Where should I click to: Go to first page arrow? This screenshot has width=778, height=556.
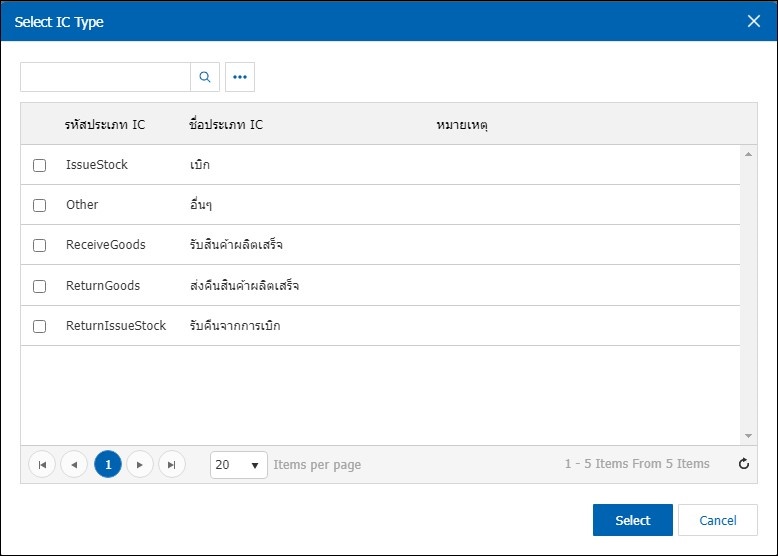(x=42, y=465)
